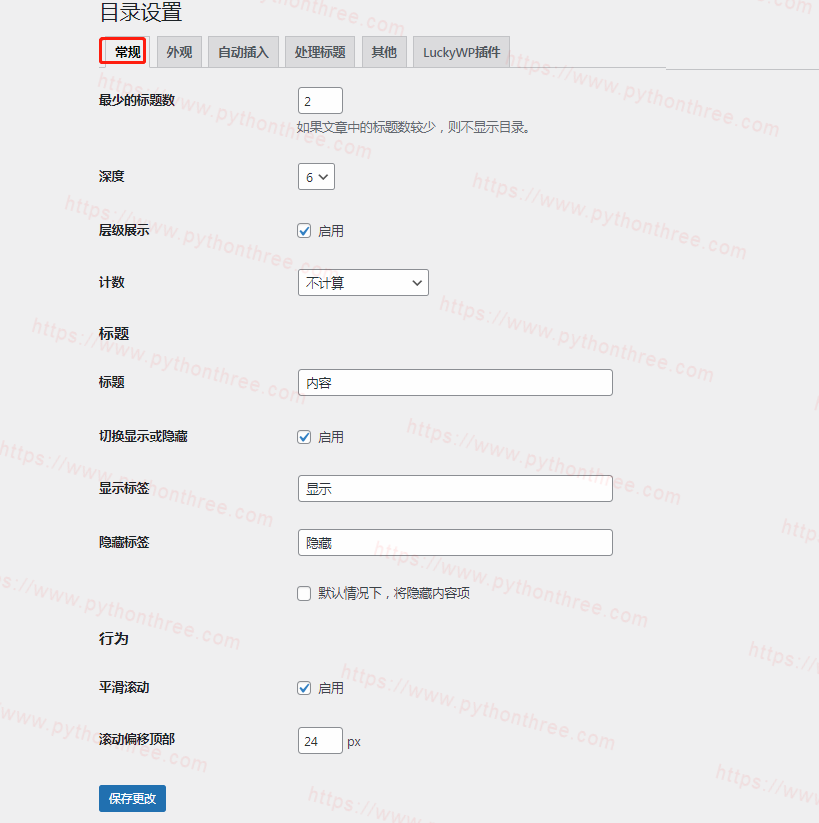Click the 显示标签 text input
819x823 pixels.
click(x=455, y=489)
